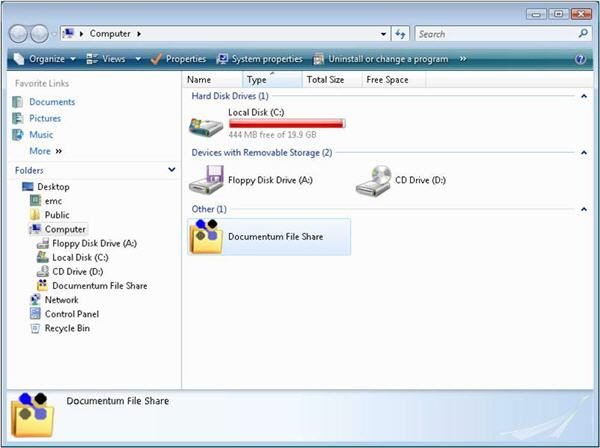
Task: Click the arrow after Computer in address bar
Action: [139, 34]
